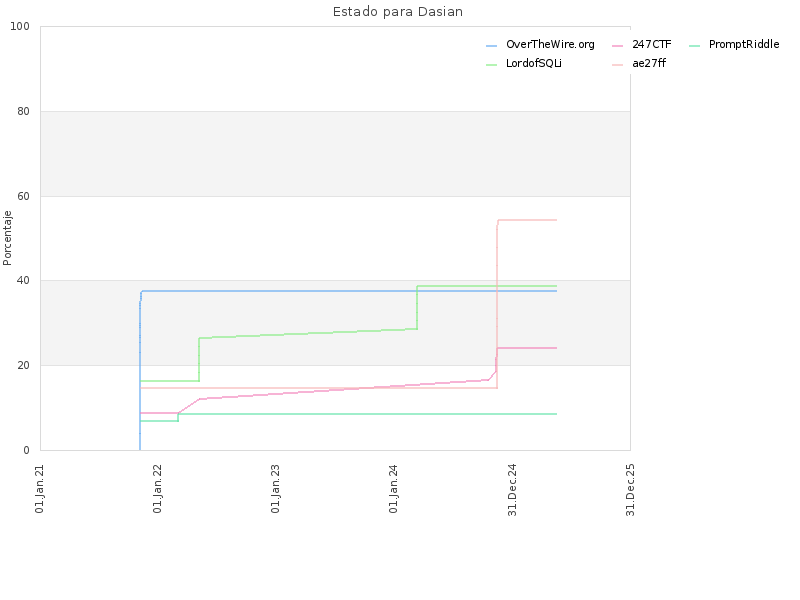The width and height of the screenshot is (800, 600).
Task: Toggle the PromptRiddle series legend label
Action: click(743, 45)
